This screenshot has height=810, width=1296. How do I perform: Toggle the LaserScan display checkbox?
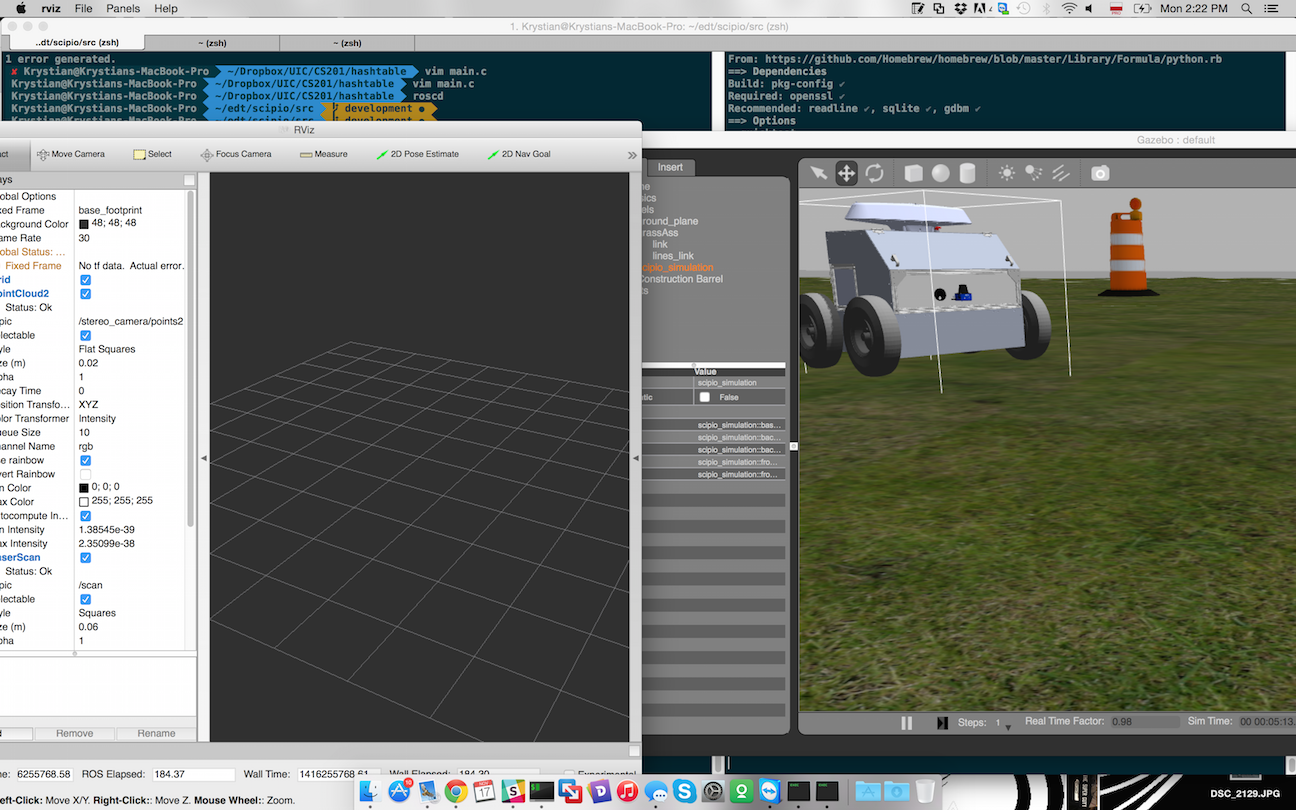pos(85,557)
